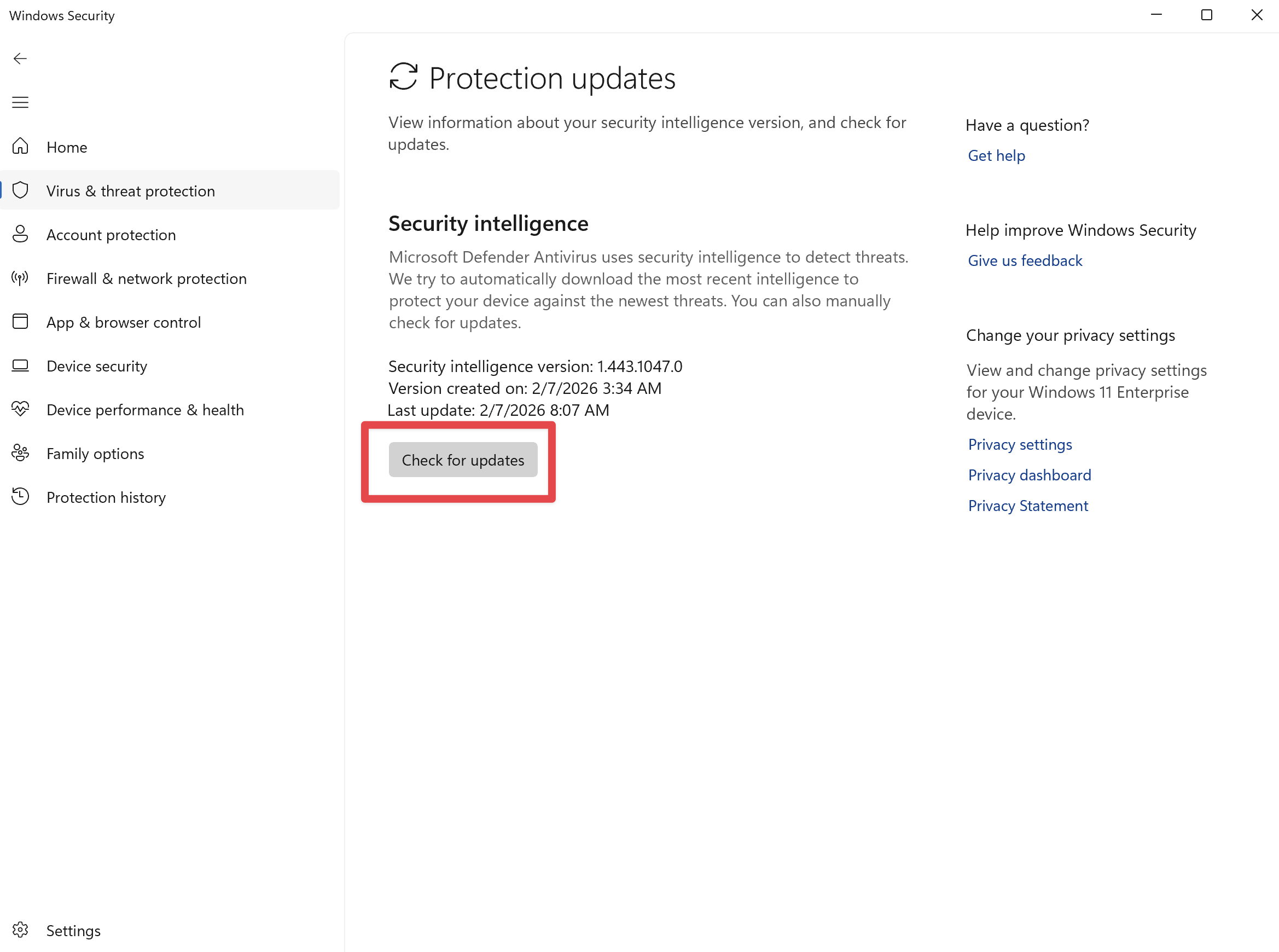Image resolution: width=1279 pixels, height=952 pixels.
Task: Click the Device performance heart icon
Action: (x=20, y=409)
